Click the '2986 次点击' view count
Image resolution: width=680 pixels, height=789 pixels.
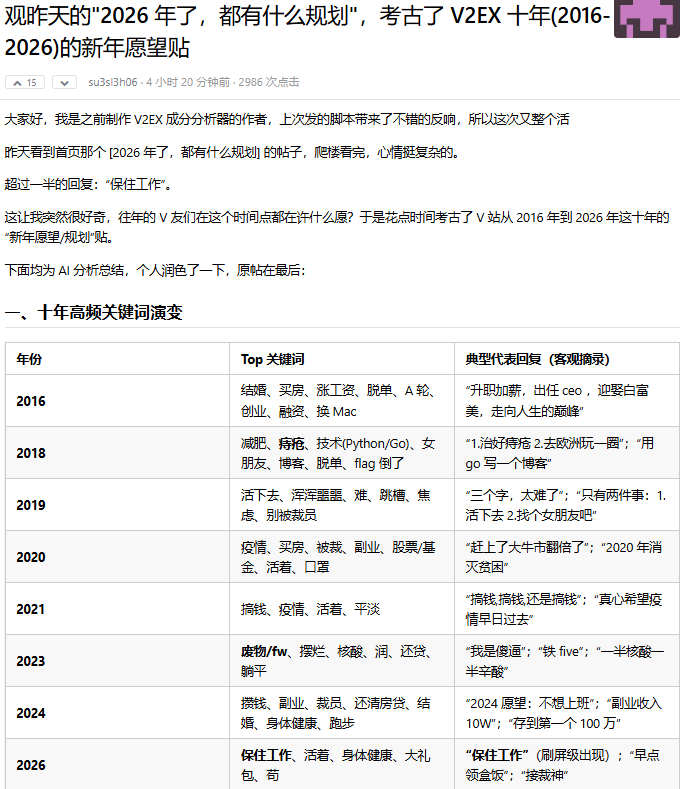tap(268, 82)
